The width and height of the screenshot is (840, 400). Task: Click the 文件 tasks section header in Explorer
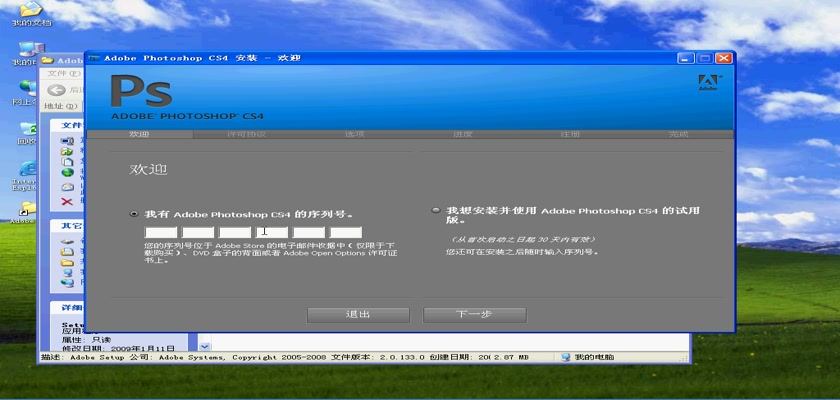[x=68, y=125]
